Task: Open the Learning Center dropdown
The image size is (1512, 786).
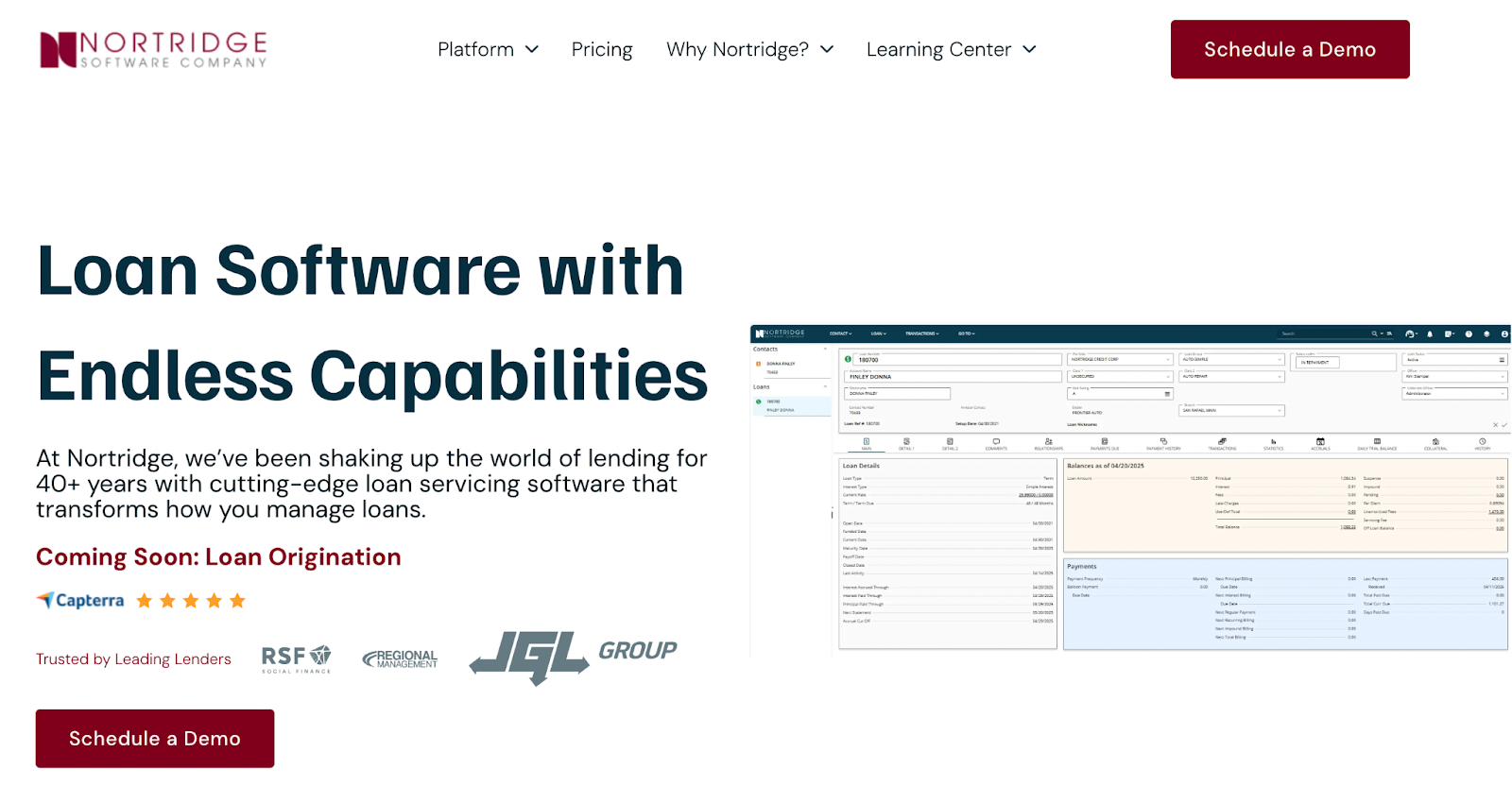Action: pos(951,49)
